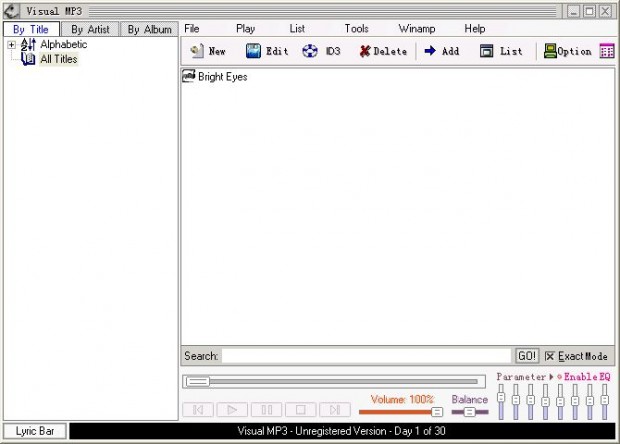Open Option from the toolbar
The height and width of the screenshot is (444, 620).
coord(550,51)
